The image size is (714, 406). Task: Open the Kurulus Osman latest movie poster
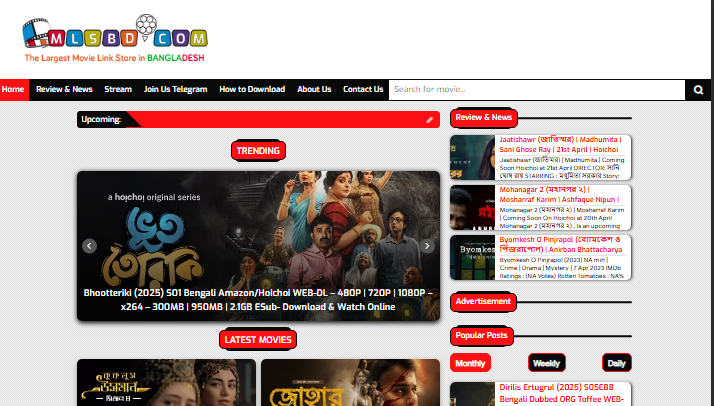tap(166, 382)
